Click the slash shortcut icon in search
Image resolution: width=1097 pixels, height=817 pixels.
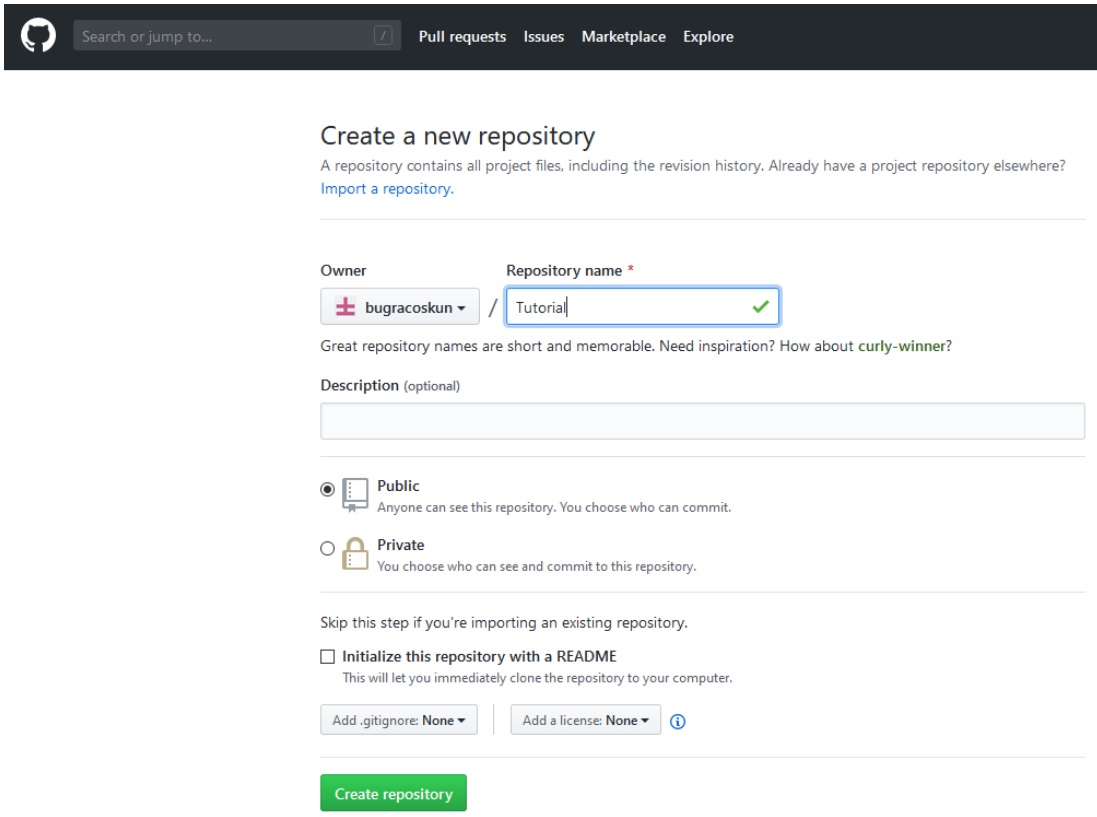click(383, 37)
